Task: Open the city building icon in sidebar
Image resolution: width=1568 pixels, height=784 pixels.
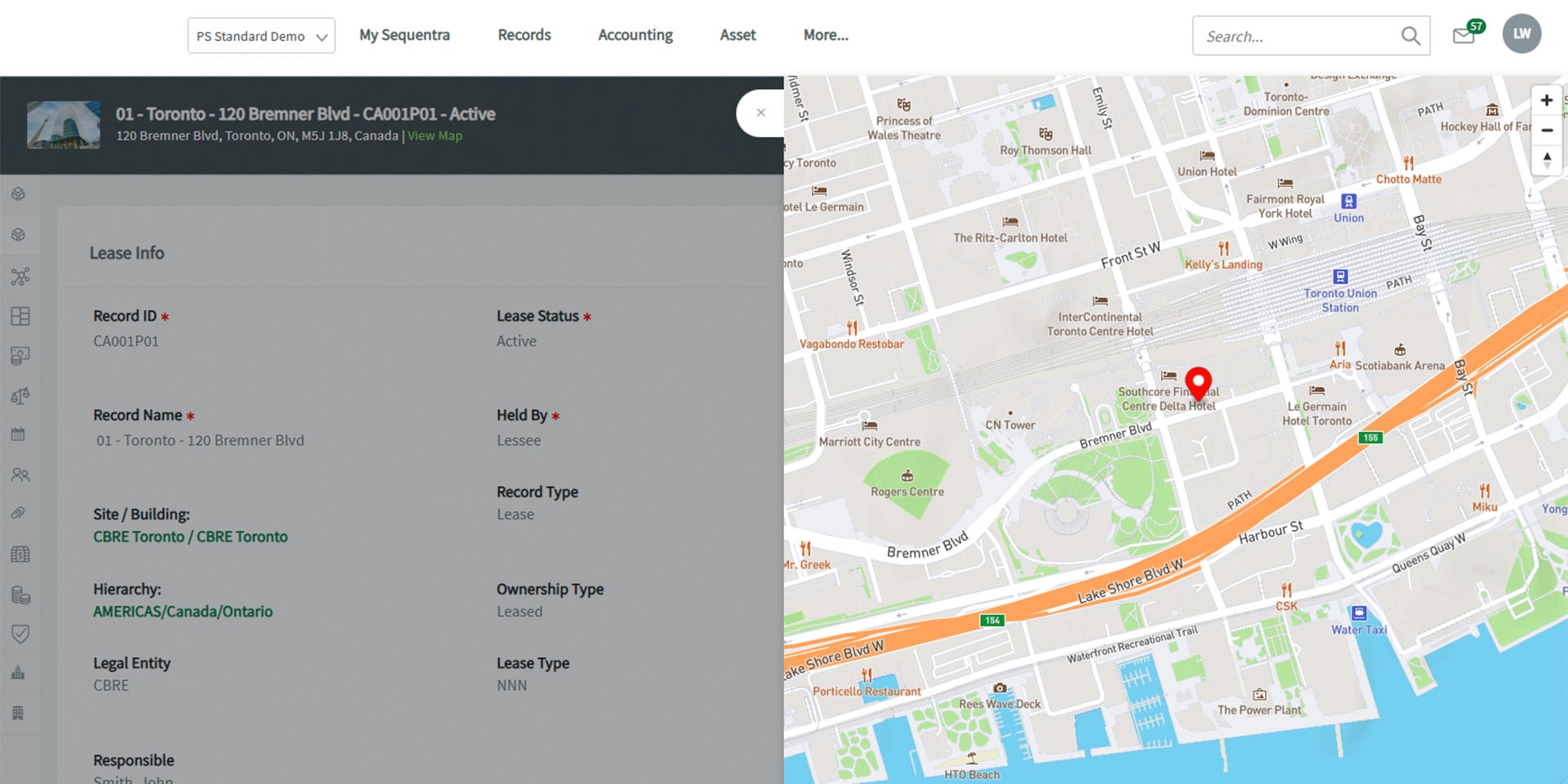Action: 18,673
